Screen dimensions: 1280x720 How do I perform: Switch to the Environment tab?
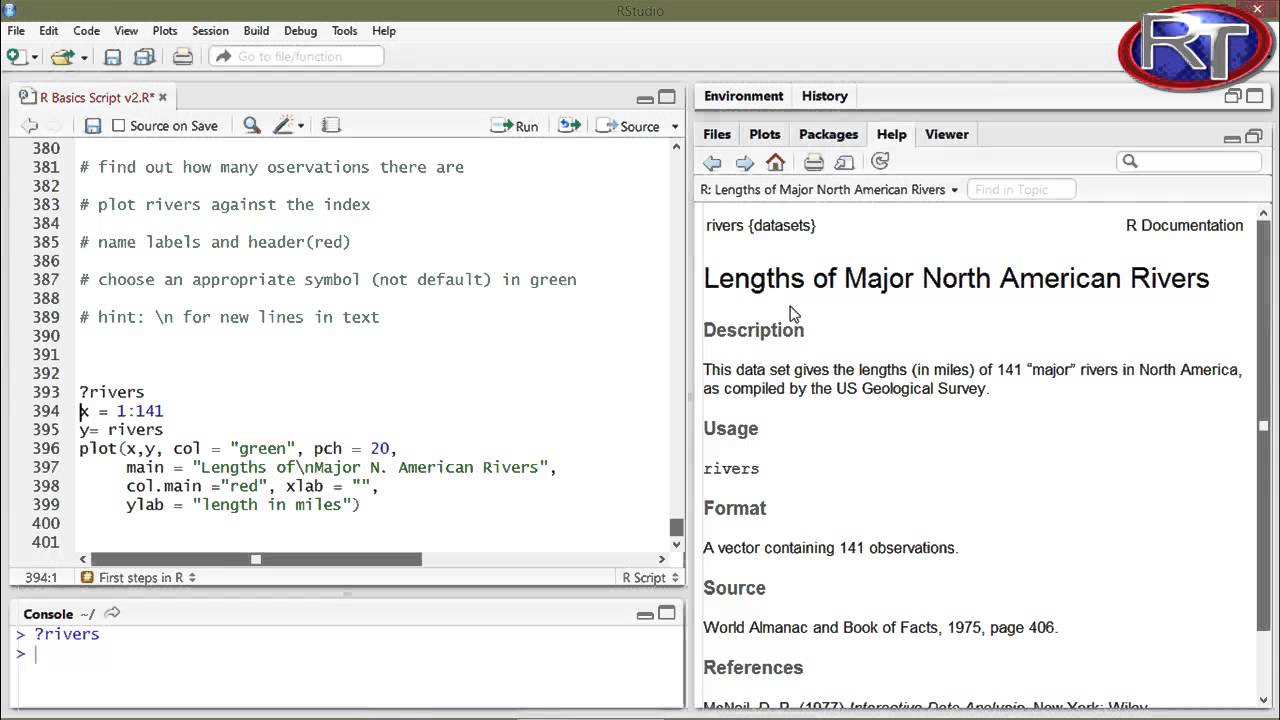coord(743,96)
